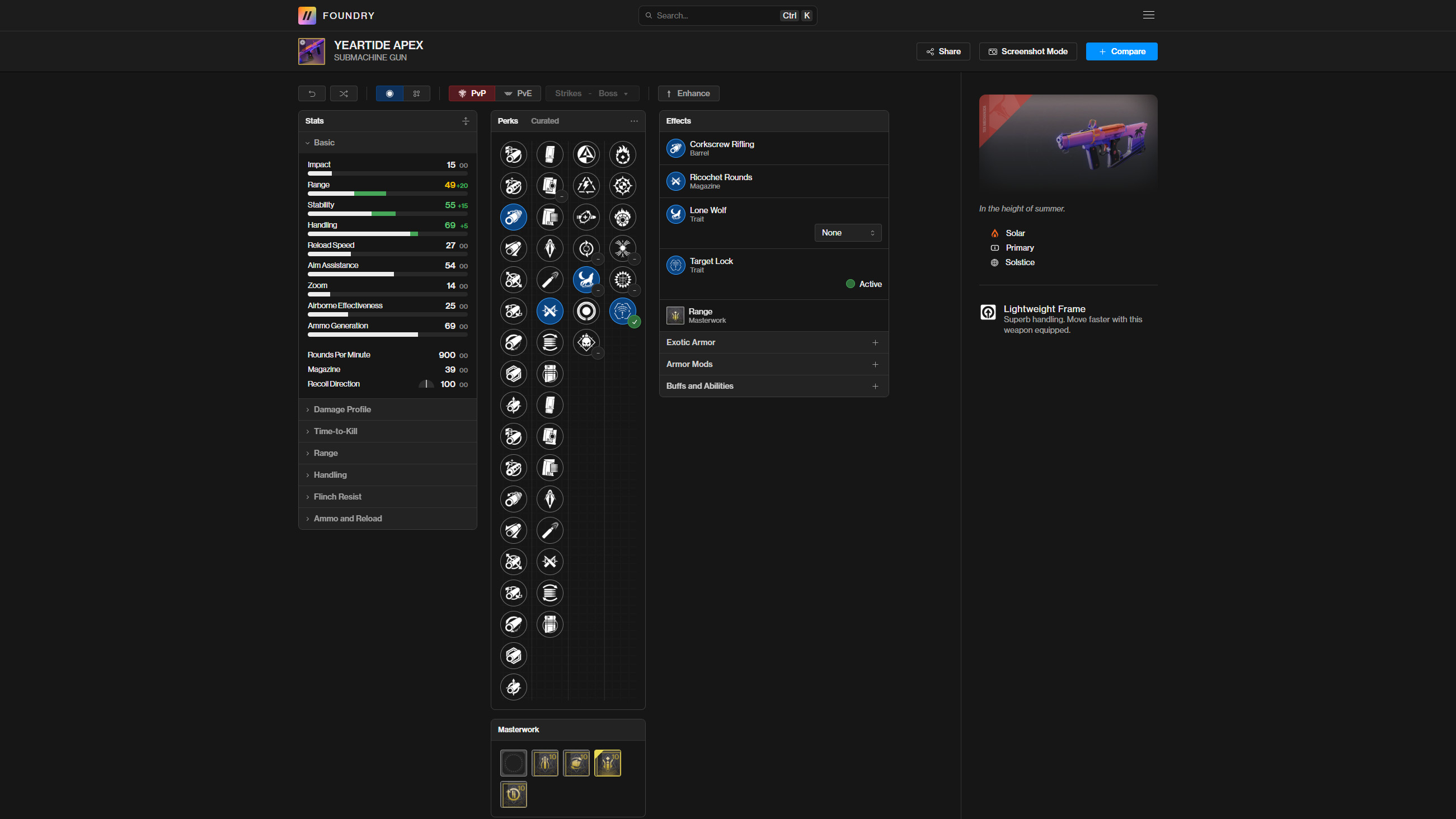Select Ricochet Rounds magazine perk icon
Viewport: 1456px width, 819px height.
[x=549, y=311]
